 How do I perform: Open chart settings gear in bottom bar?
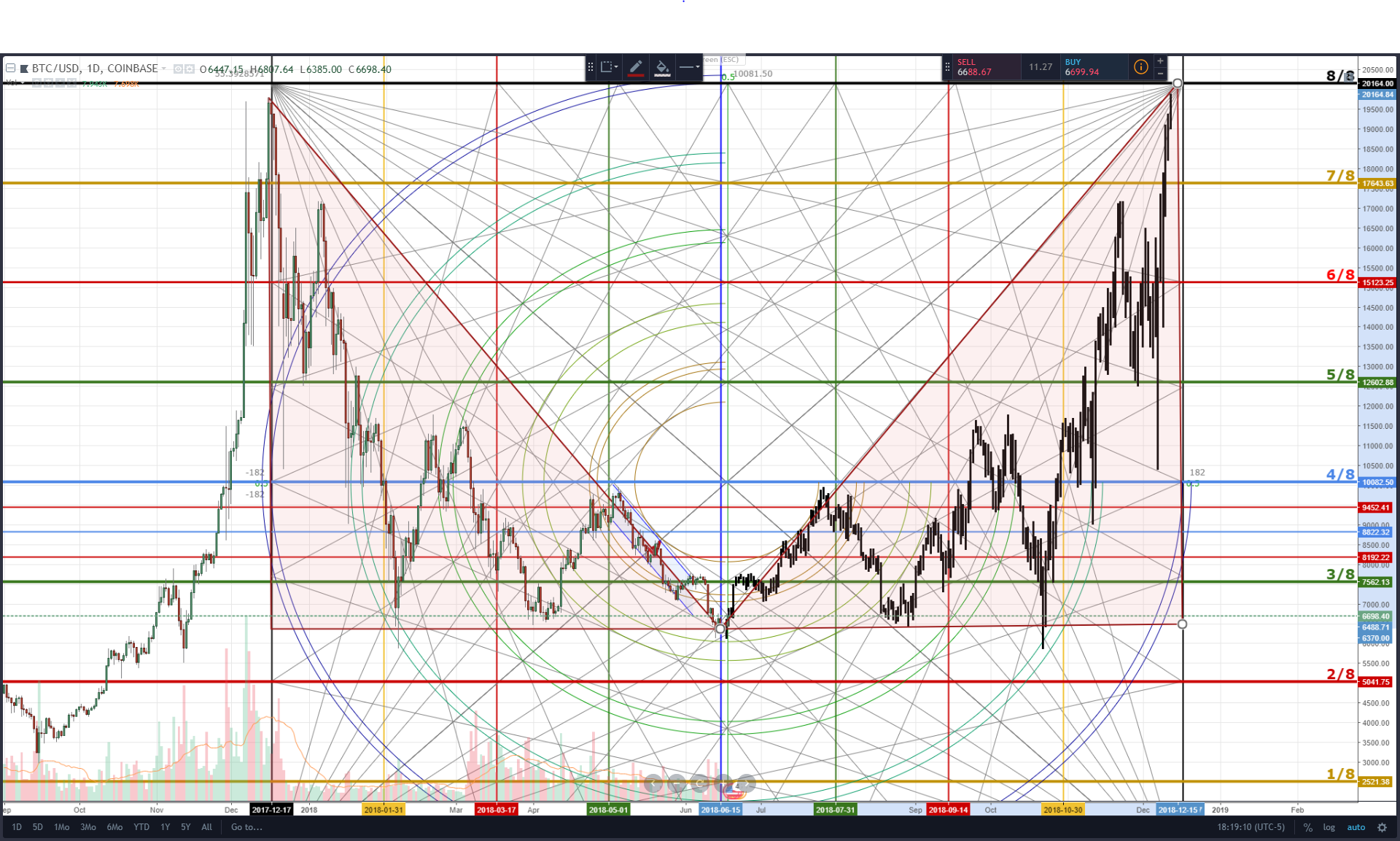point(1382,827)
